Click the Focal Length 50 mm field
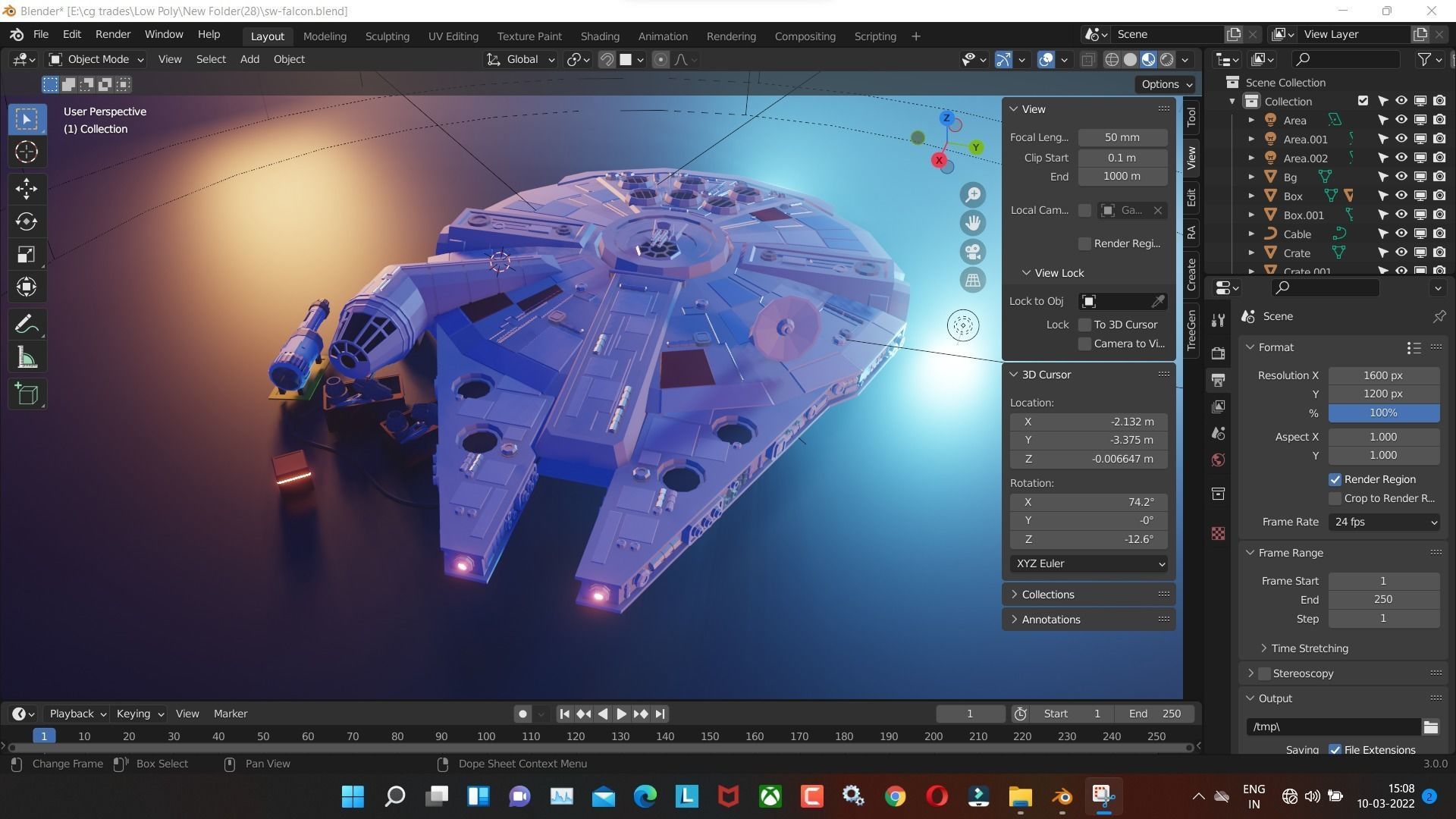Screen dimensions: 1456x819 [x=1122, y=137]
